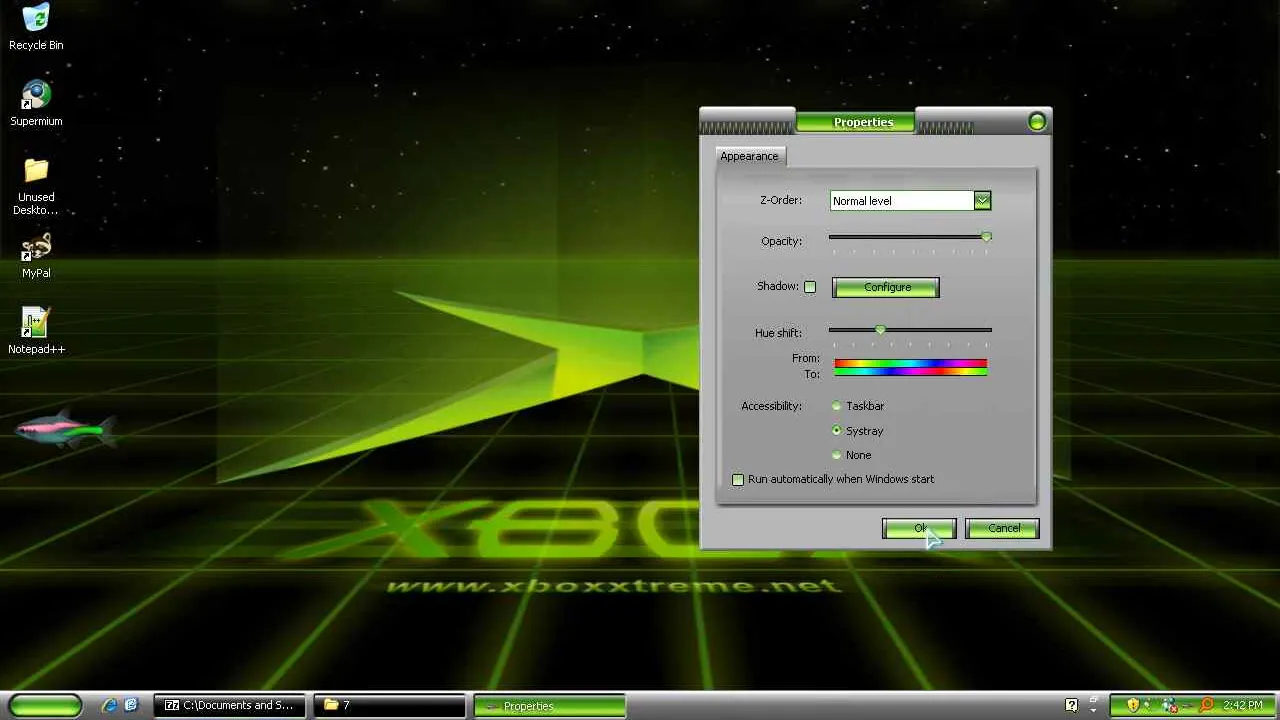Launch Internet Explorer from Quick Launch
The height and width of the screenshot is (720, 1280).
110,705
